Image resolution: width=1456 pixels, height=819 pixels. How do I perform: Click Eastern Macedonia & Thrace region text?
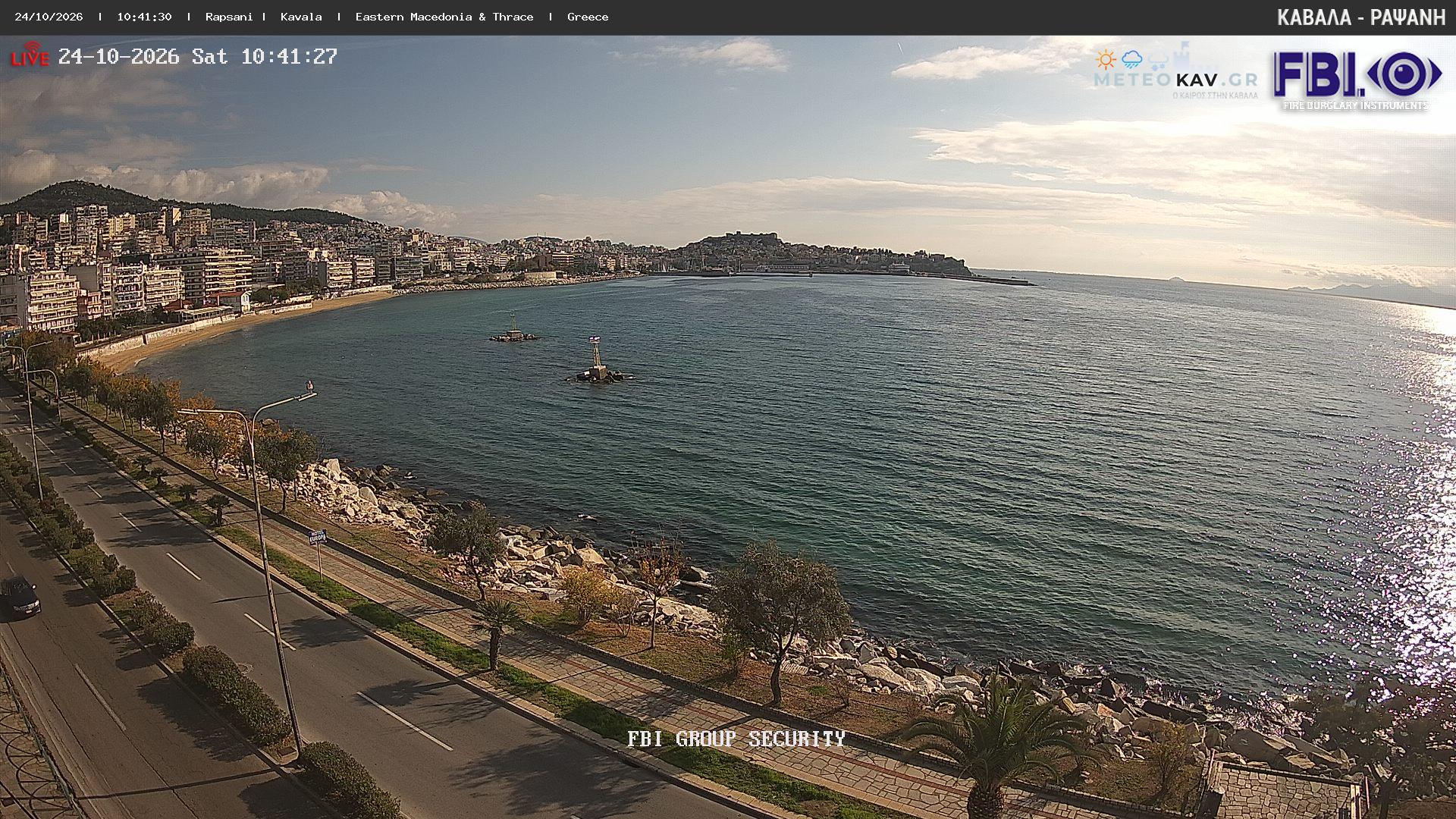click(444, 17)
